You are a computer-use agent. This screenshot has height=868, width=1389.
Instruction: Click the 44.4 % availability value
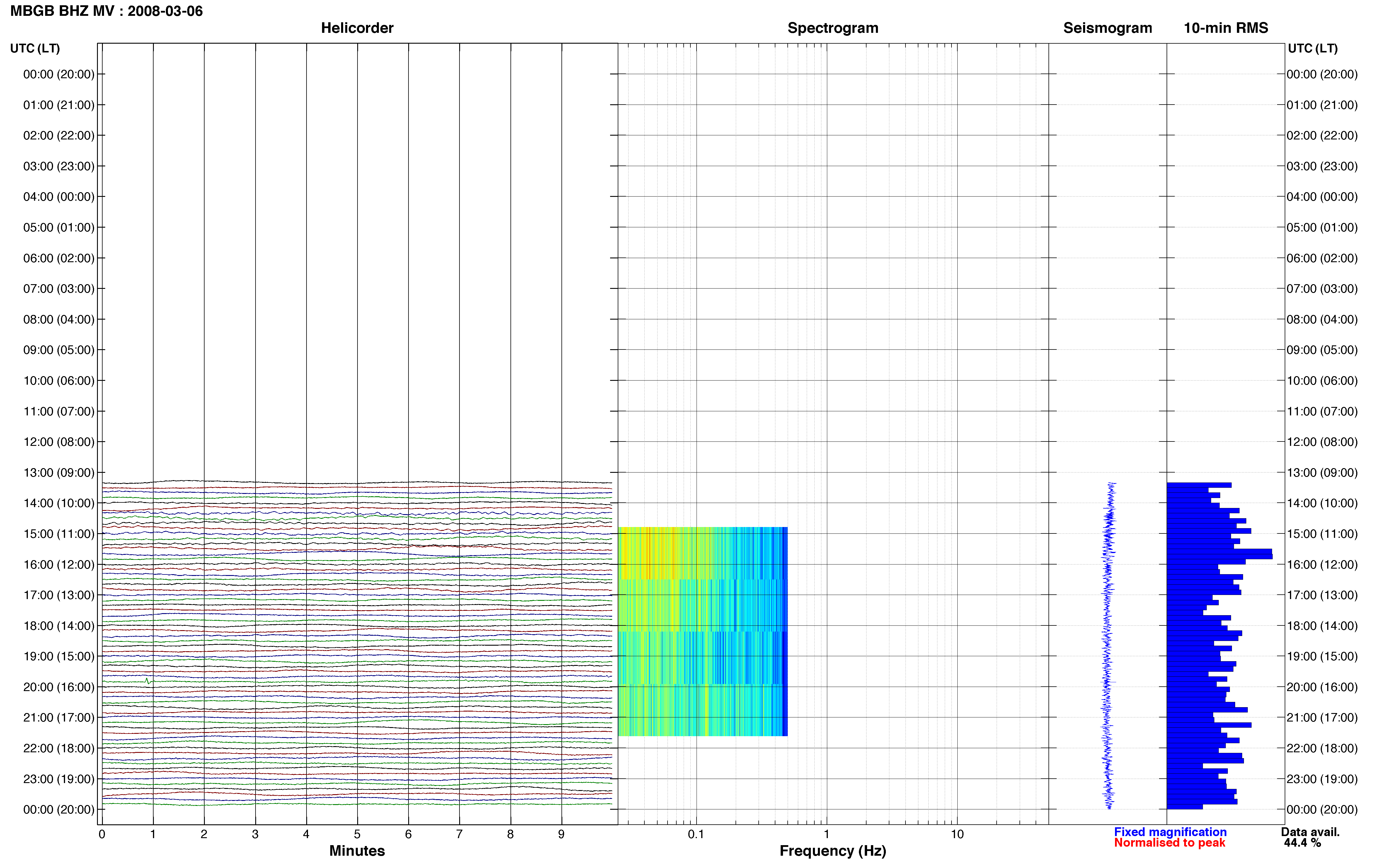coord(1302,843)
